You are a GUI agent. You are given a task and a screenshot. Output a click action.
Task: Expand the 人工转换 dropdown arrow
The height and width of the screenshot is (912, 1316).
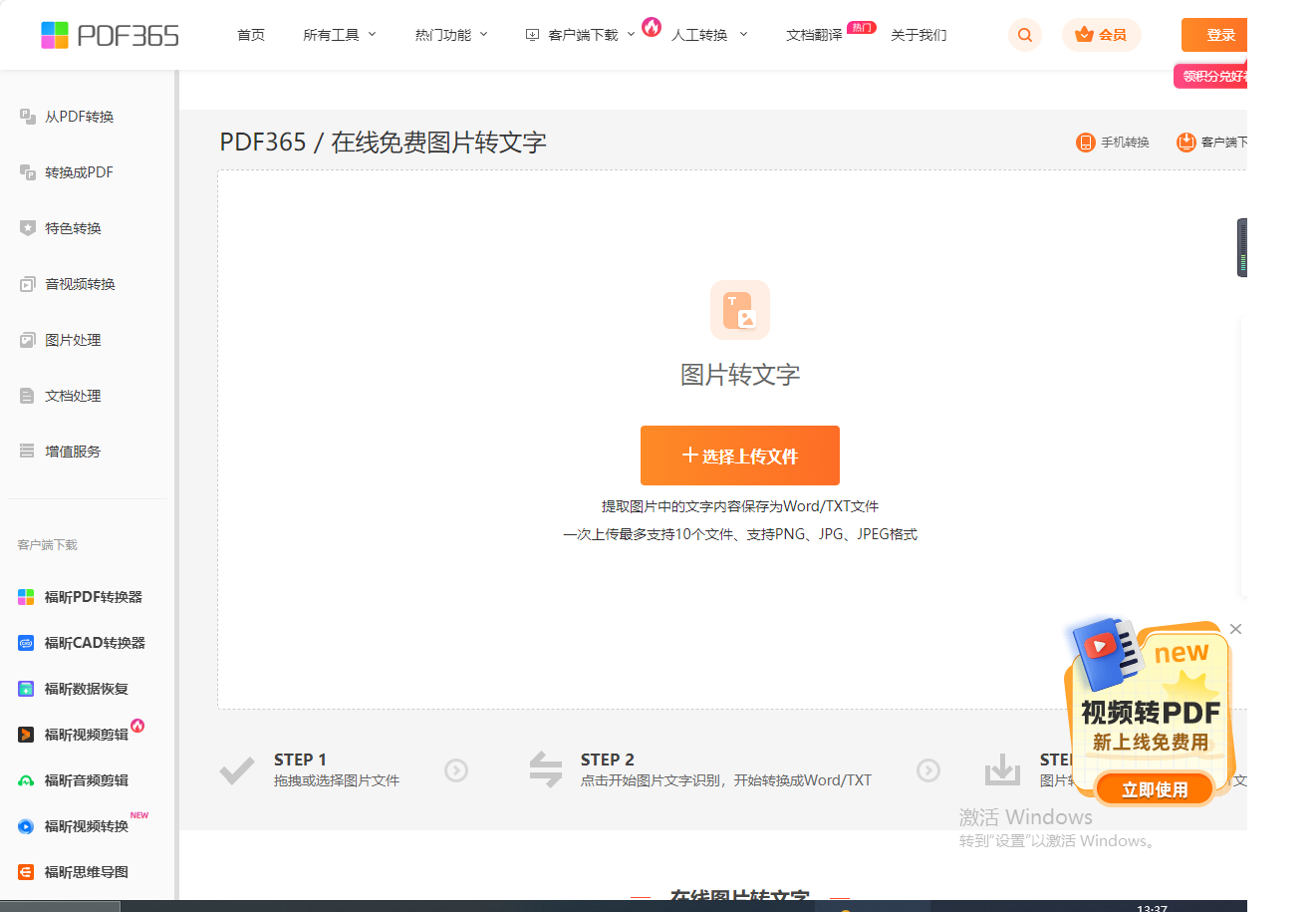point(743,34)
